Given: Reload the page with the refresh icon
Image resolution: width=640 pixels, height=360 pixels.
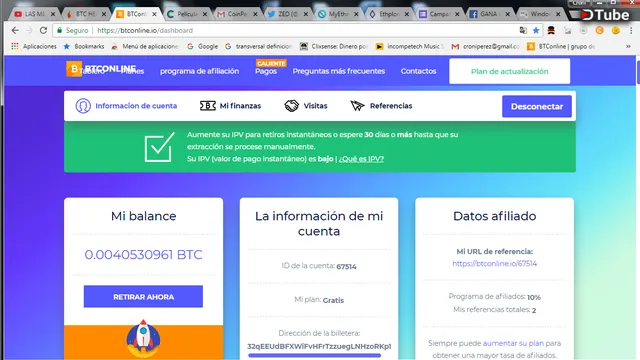Looking at the screenshot, I should (x=43, y=31).
